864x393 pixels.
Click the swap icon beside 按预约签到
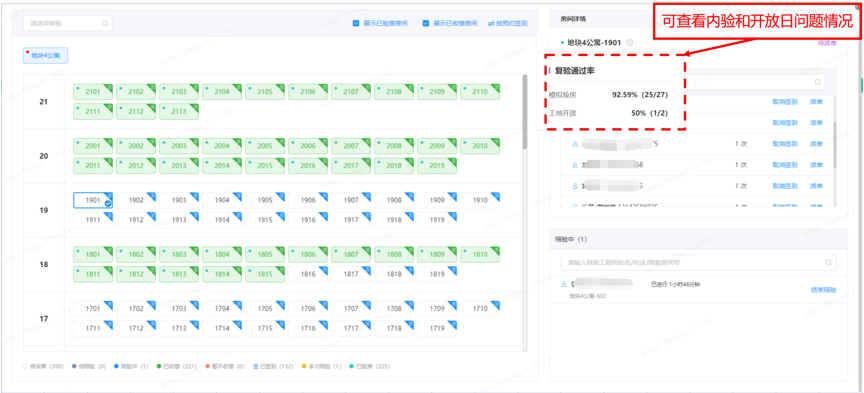[491, 24]
